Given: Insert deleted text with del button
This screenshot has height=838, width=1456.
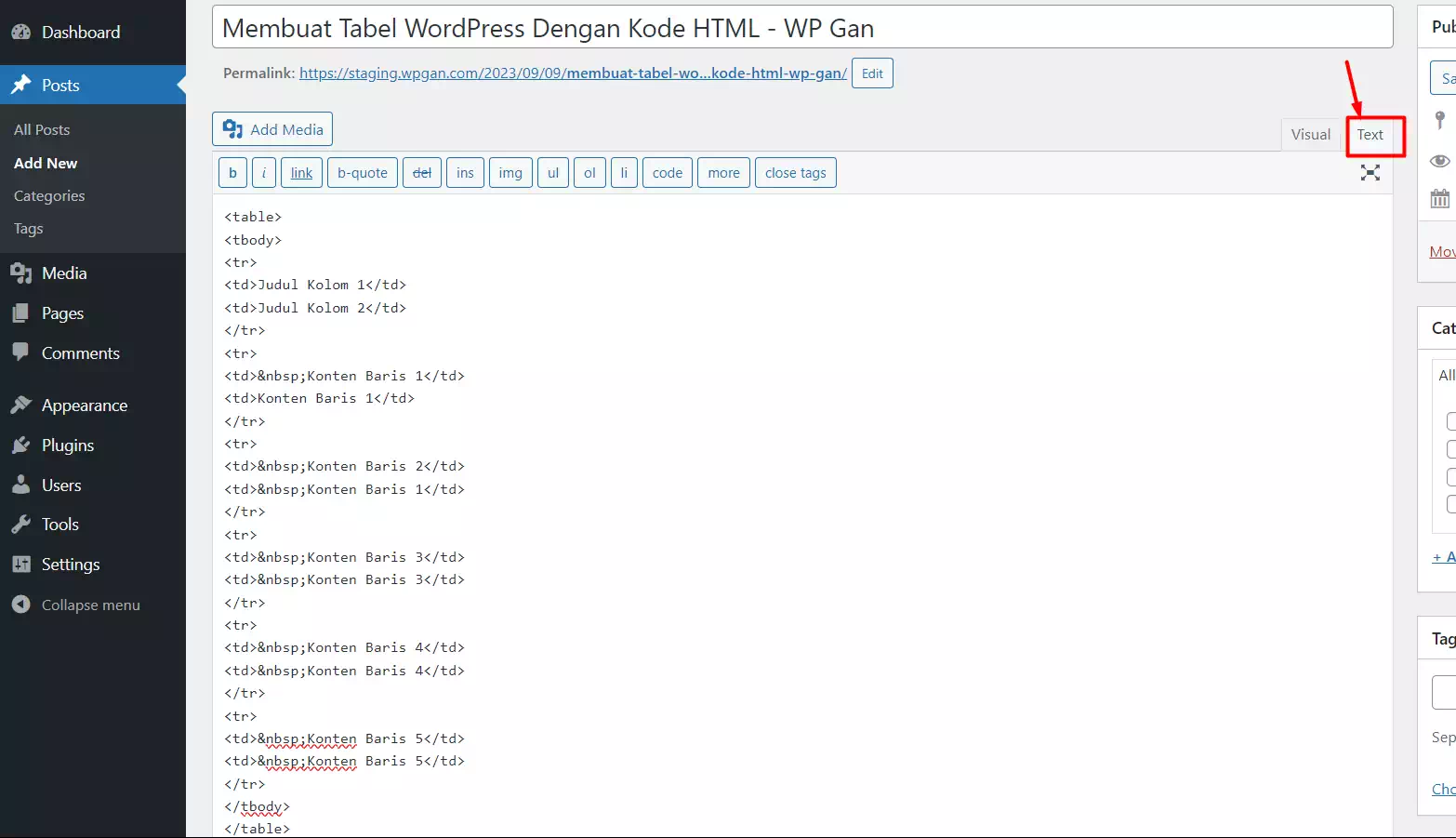Looking at the screenshot, I should [x=422, y=173].
